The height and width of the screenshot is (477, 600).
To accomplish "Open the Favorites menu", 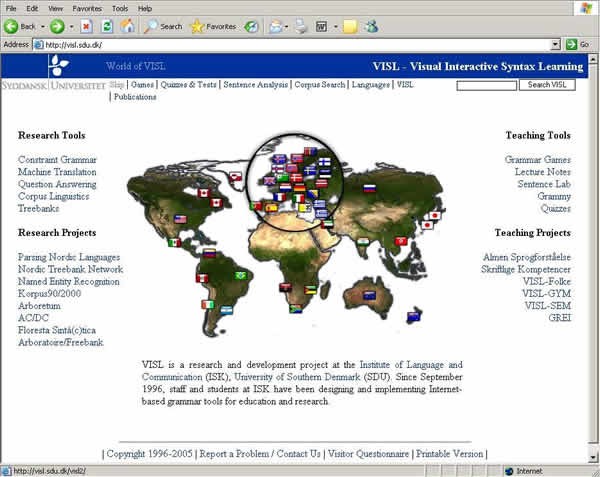I will pyautogui.click(x=87, y=8).
